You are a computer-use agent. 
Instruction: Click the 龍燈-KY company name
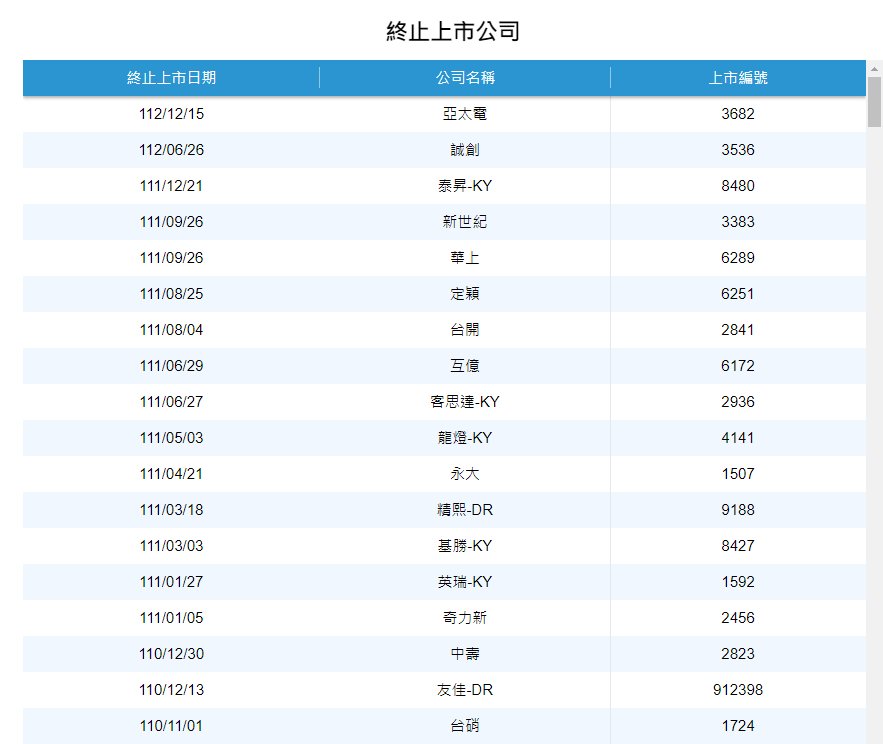(x=465, y=438)
